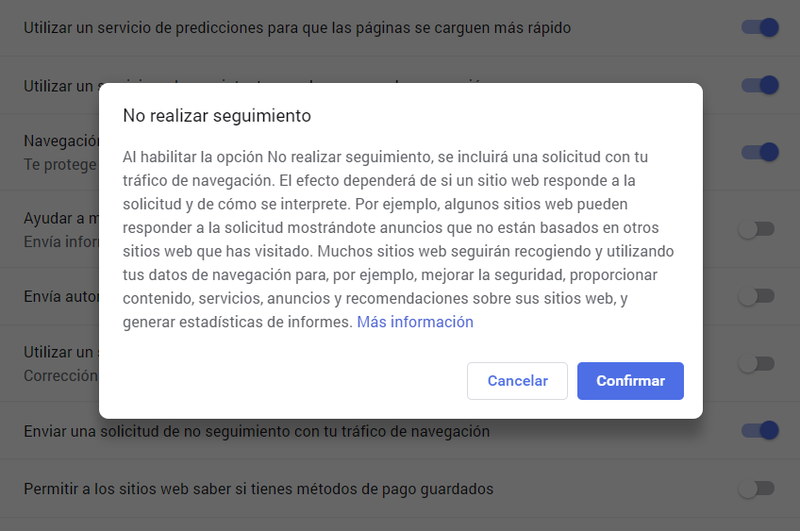Click the Confirmar button in the dialog
Viewport: 800px width, 531px height.
click(x=630, y=381)
